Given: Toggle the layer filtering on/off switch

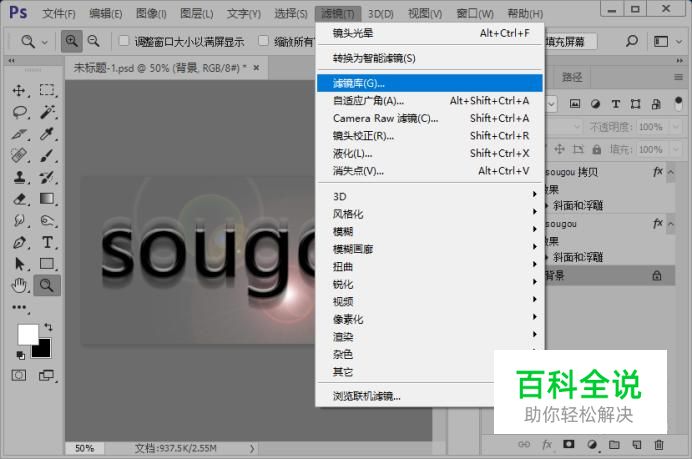Looking at the screenshot, I should (x=678, y=104).
